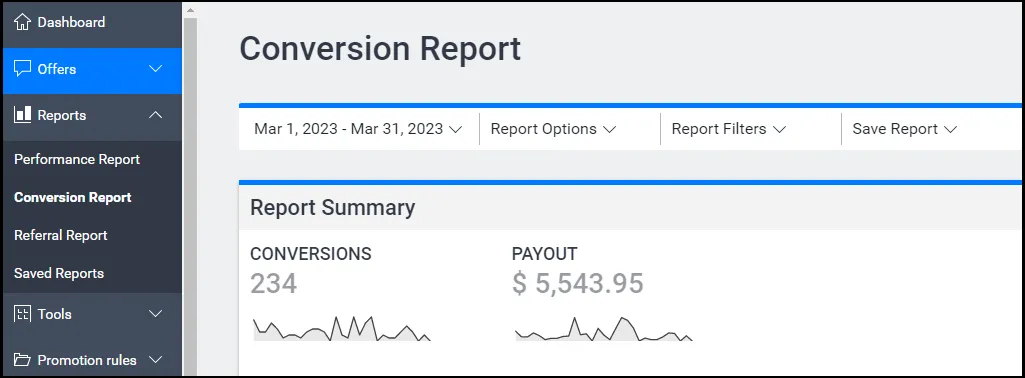
Task: Open the Referral Report link
Action: pos(61,235)
